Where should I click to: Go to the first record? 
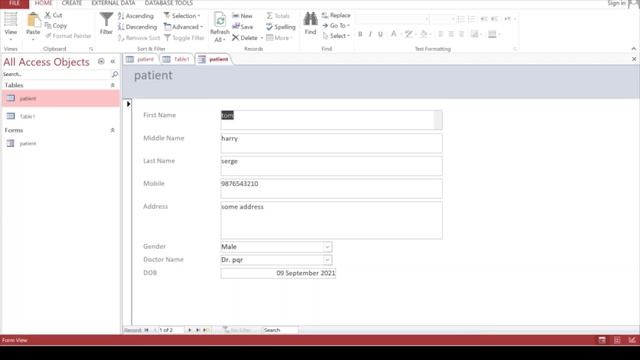pos(147,330)
